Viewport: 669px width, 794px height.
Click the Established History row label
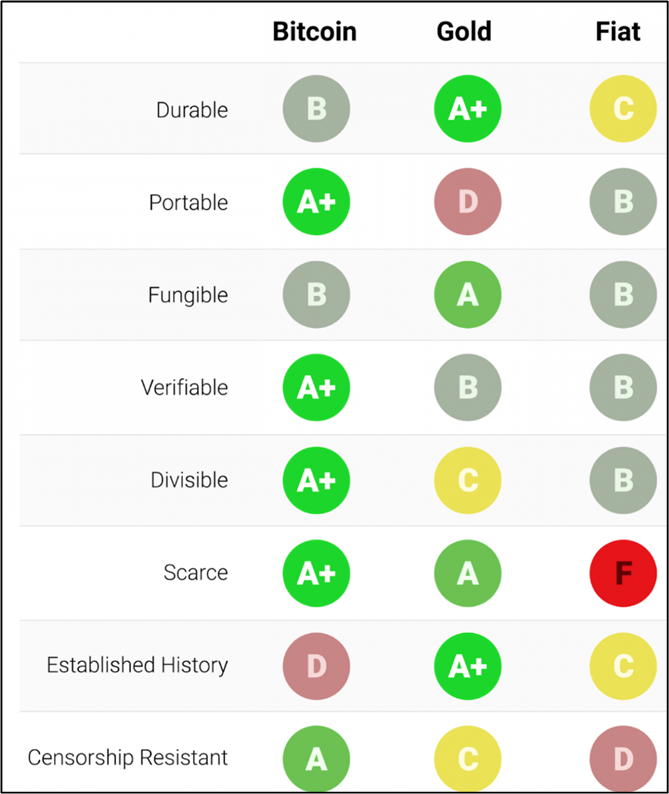coord(137,665)
